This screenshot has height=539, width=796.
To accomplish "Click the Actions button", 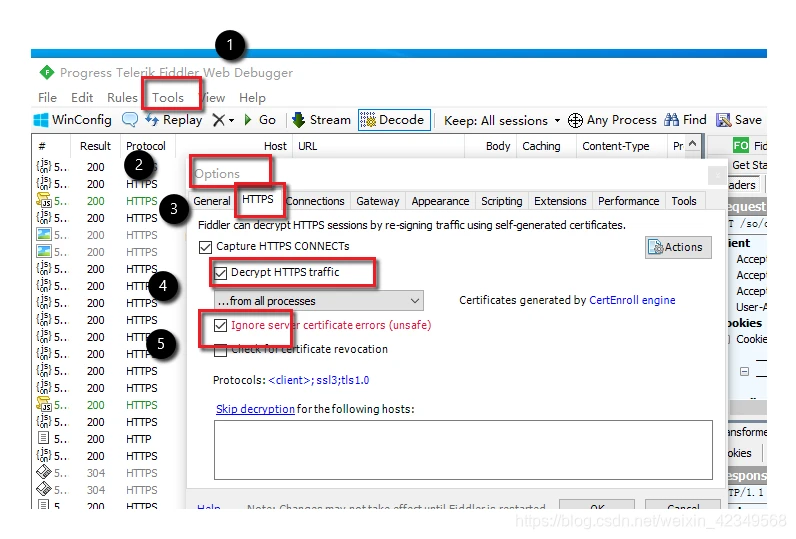I will [678, 247].
